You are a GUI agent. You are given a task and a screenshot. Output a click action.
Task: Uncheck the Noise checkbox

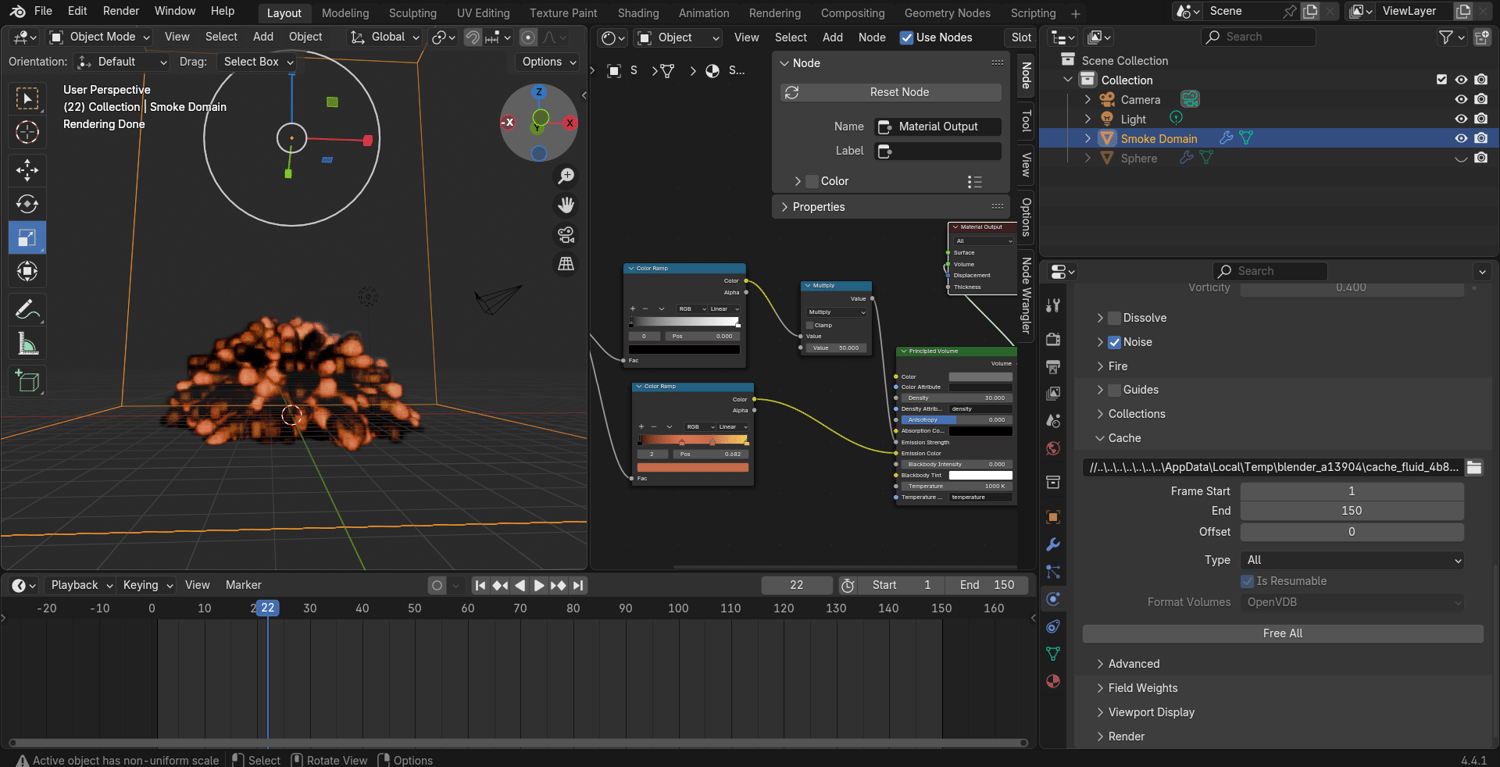(x=1114, y=342)
